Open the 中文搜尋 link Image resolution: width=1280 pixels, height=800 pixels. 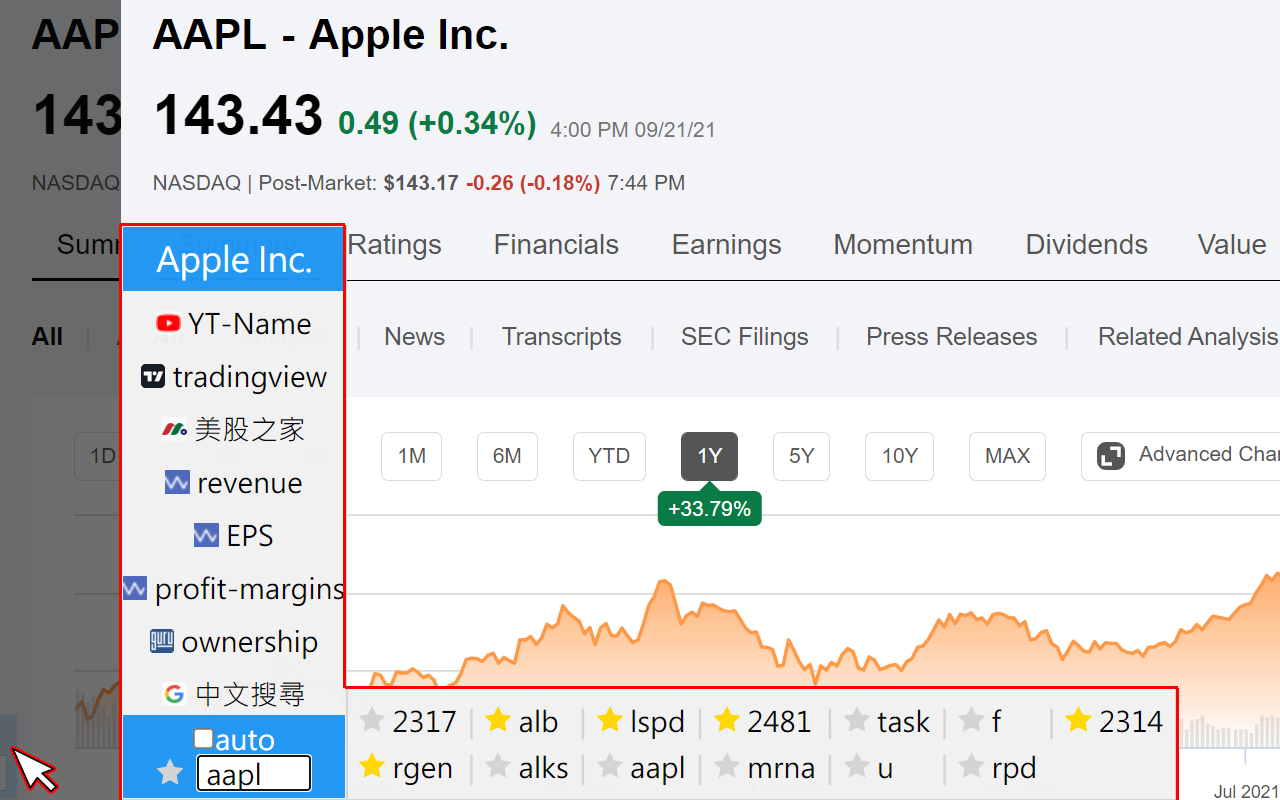(250, 694)
